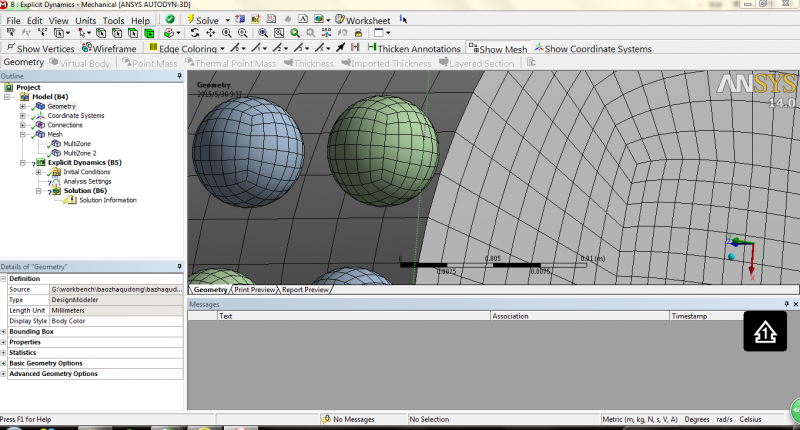Click the Wireframe display icon

point(109,48)
